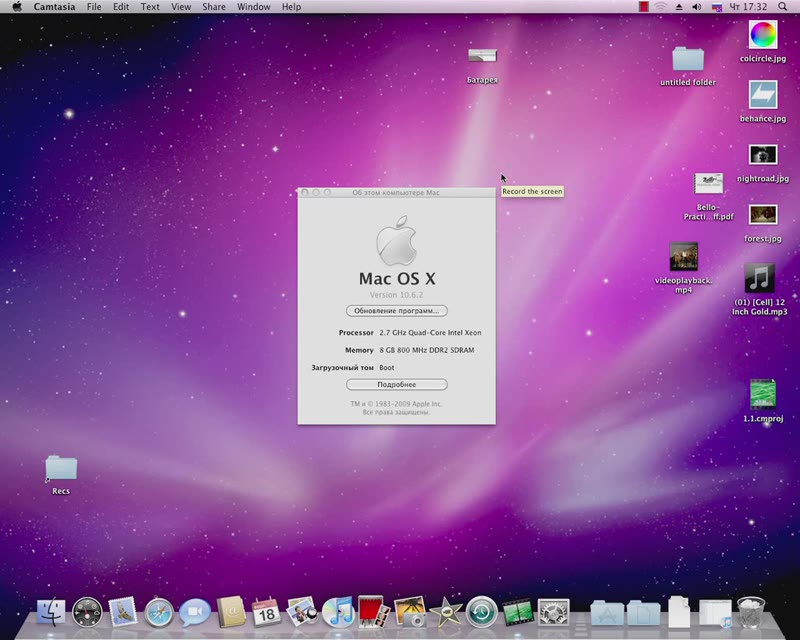Viewport: 800px width, 640px height.
Task: Click the Version 10.6.2 text
Action: pos(396,295)
